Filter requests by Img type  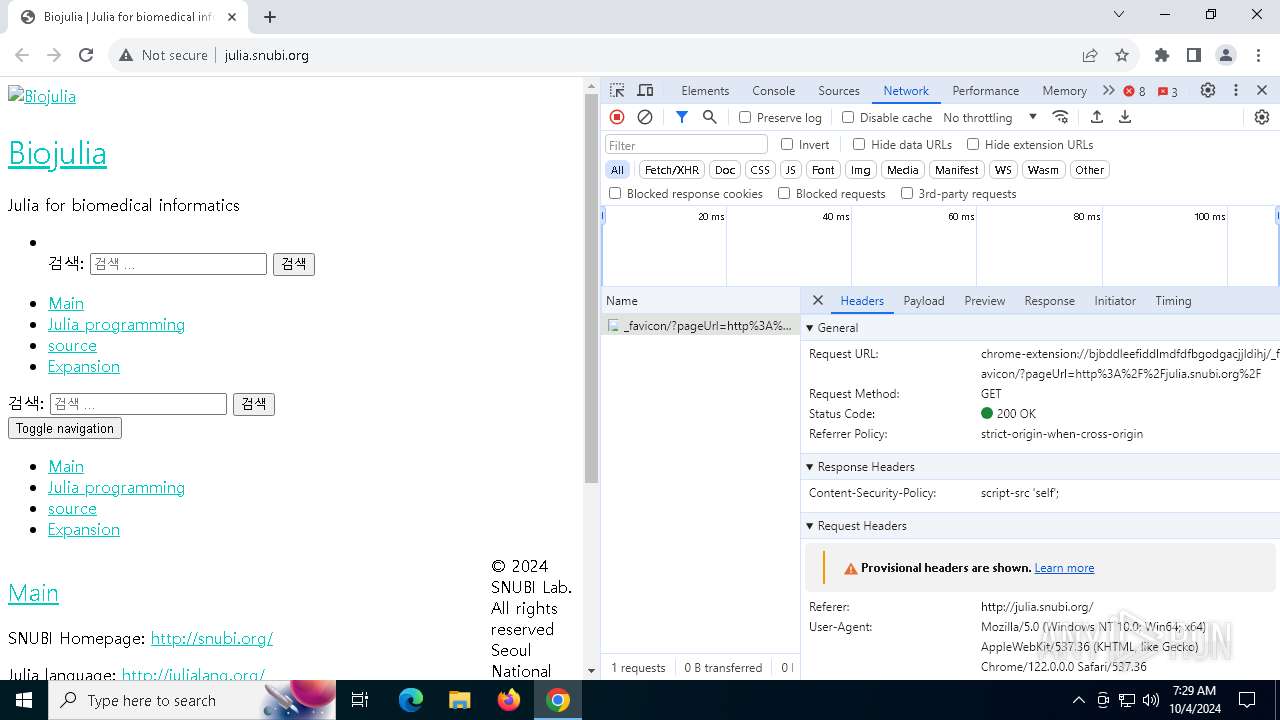point(861,170)
